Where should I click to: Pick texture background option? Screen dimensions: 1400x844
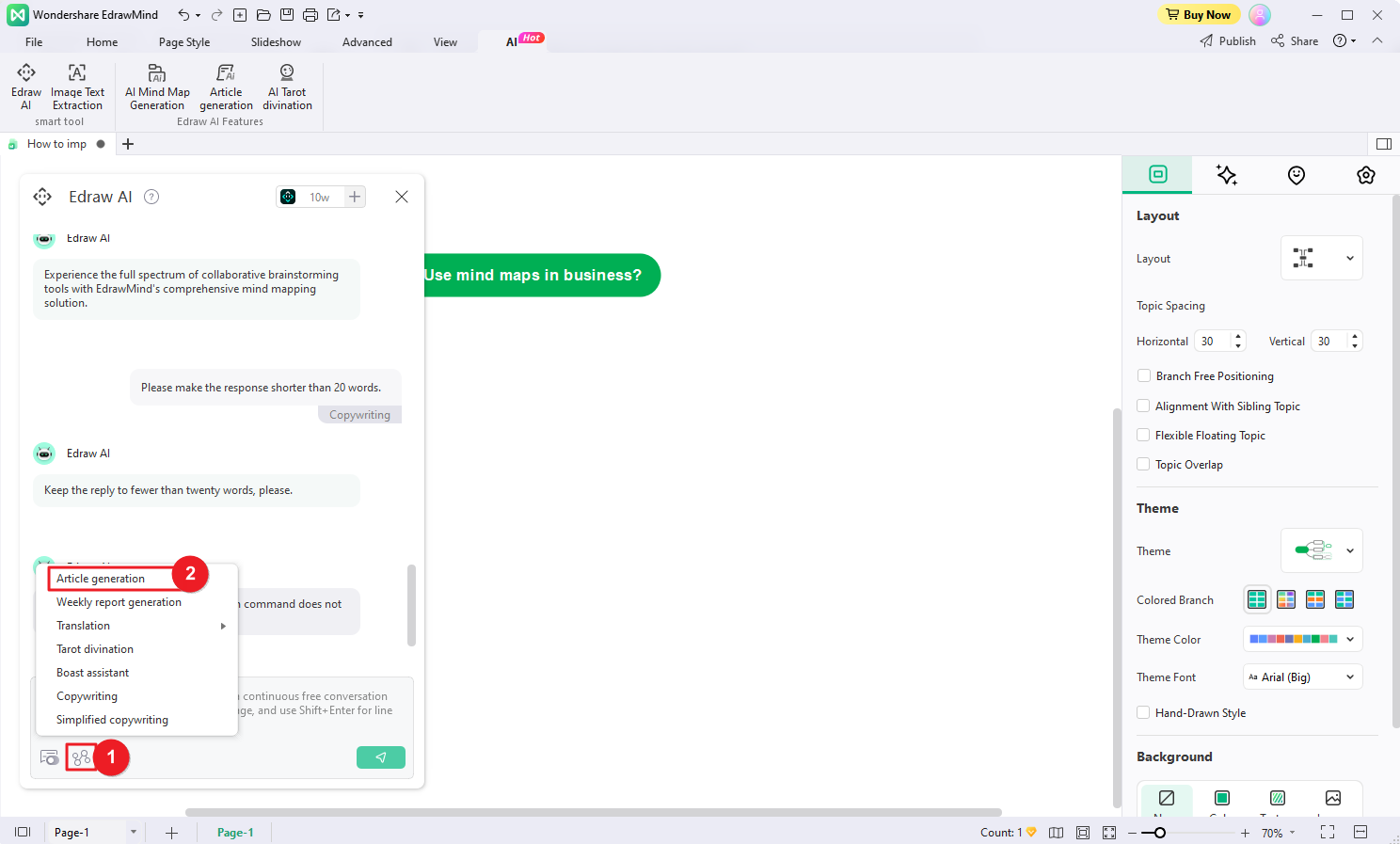[1278, 799]
